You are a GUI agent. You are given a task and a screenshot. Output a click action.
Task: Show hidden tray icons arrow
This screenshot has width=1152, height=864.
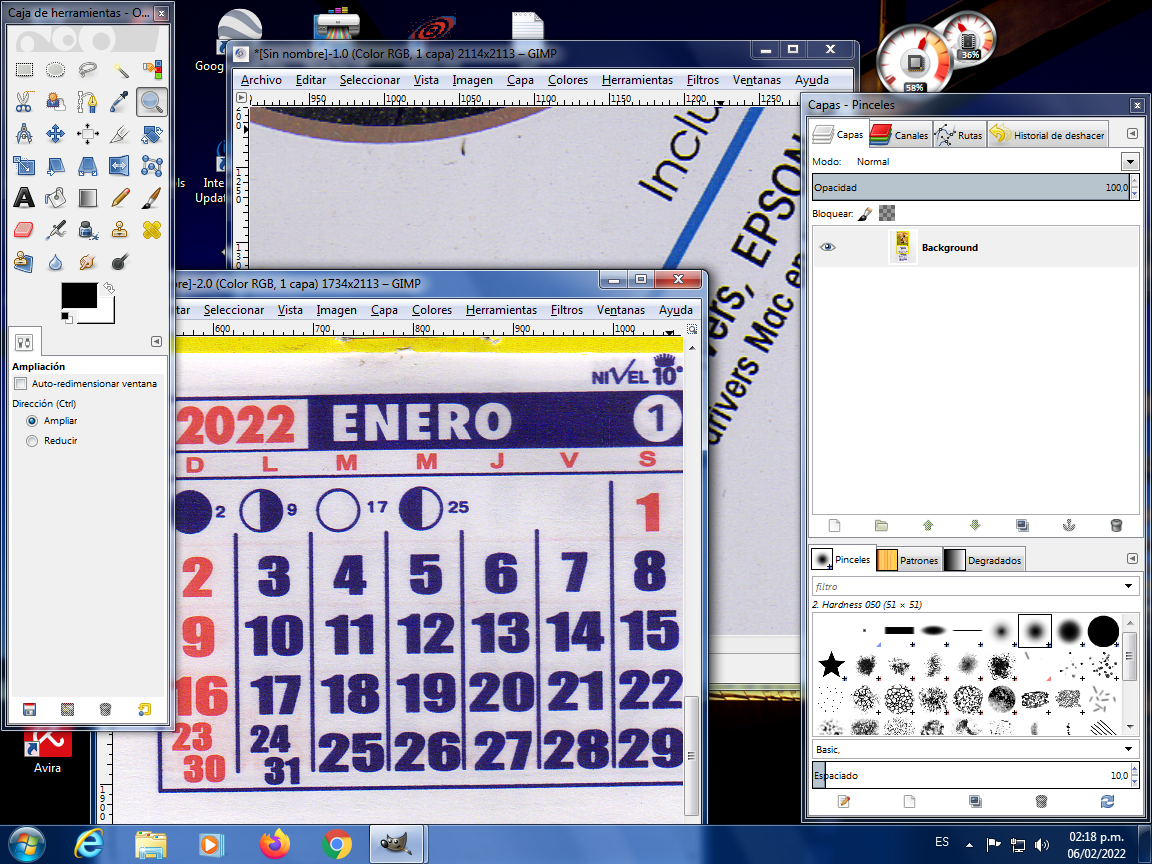tap(969, 844)
